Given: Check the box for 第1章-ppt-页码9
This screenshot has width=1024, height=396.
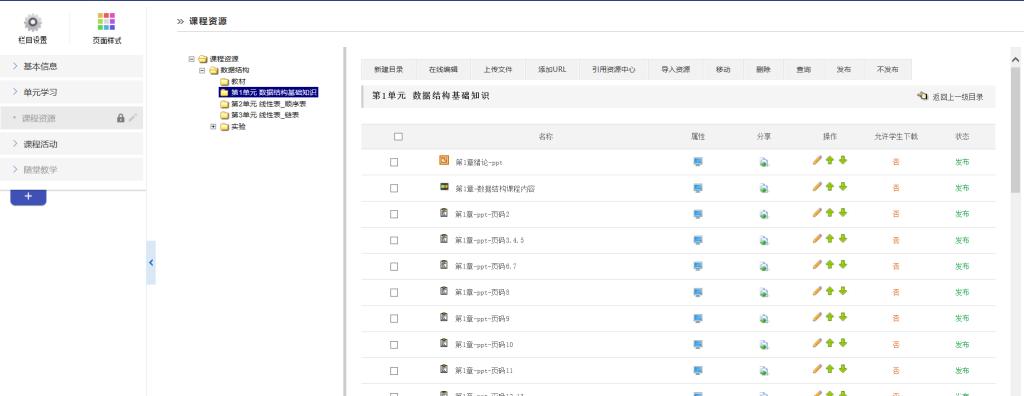Looking at the screenshot, I should 394,318.
